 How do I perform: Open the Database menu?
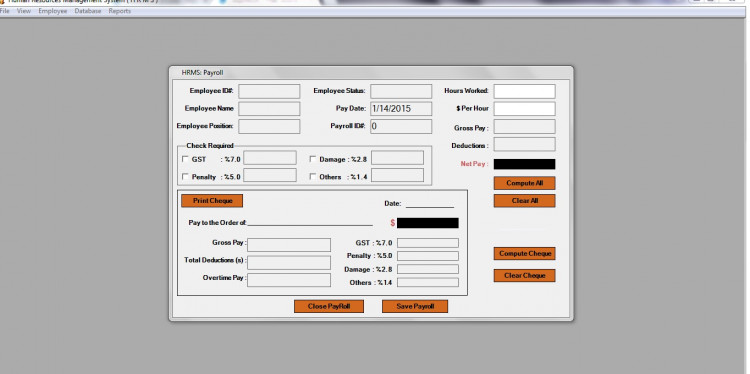pyautogui.click(x=88, y=11)
